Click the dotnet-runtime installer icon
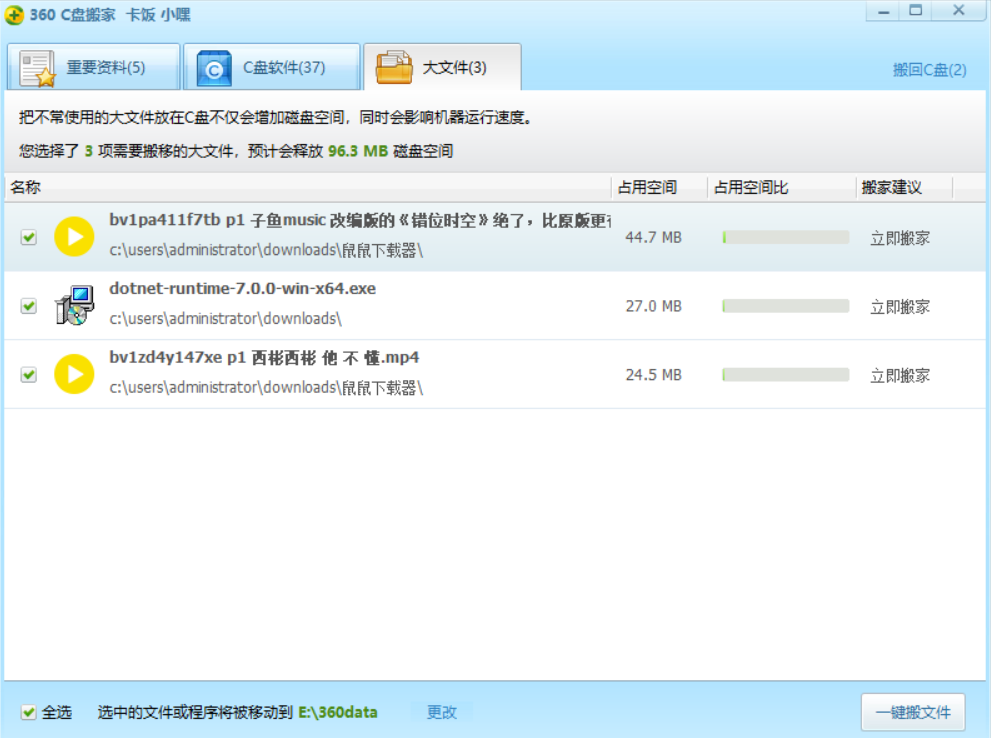Viewport: 991px width, 738px height. coord(74,305)
